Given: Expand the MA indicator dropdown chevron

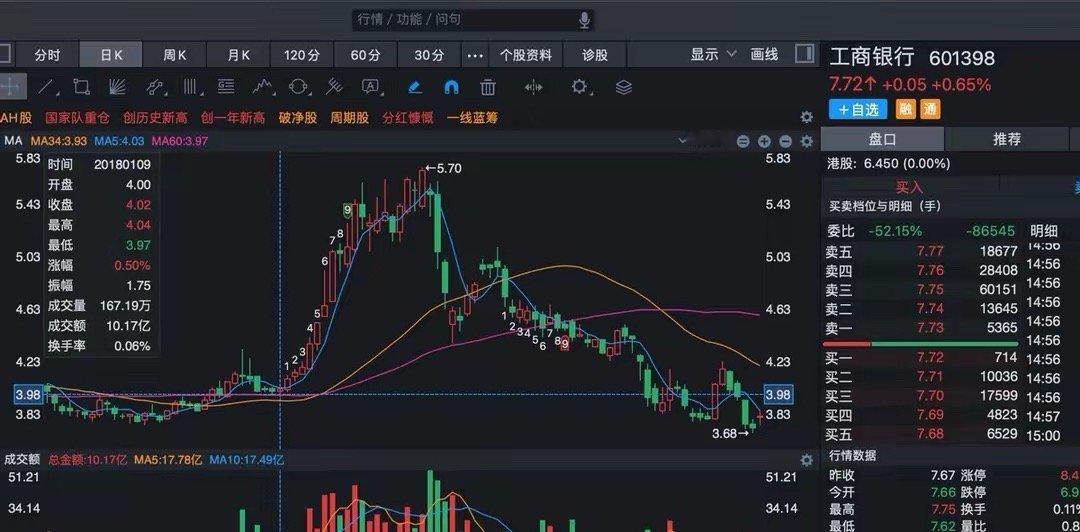Looking at the screenshot, I should tap(683, 141).
